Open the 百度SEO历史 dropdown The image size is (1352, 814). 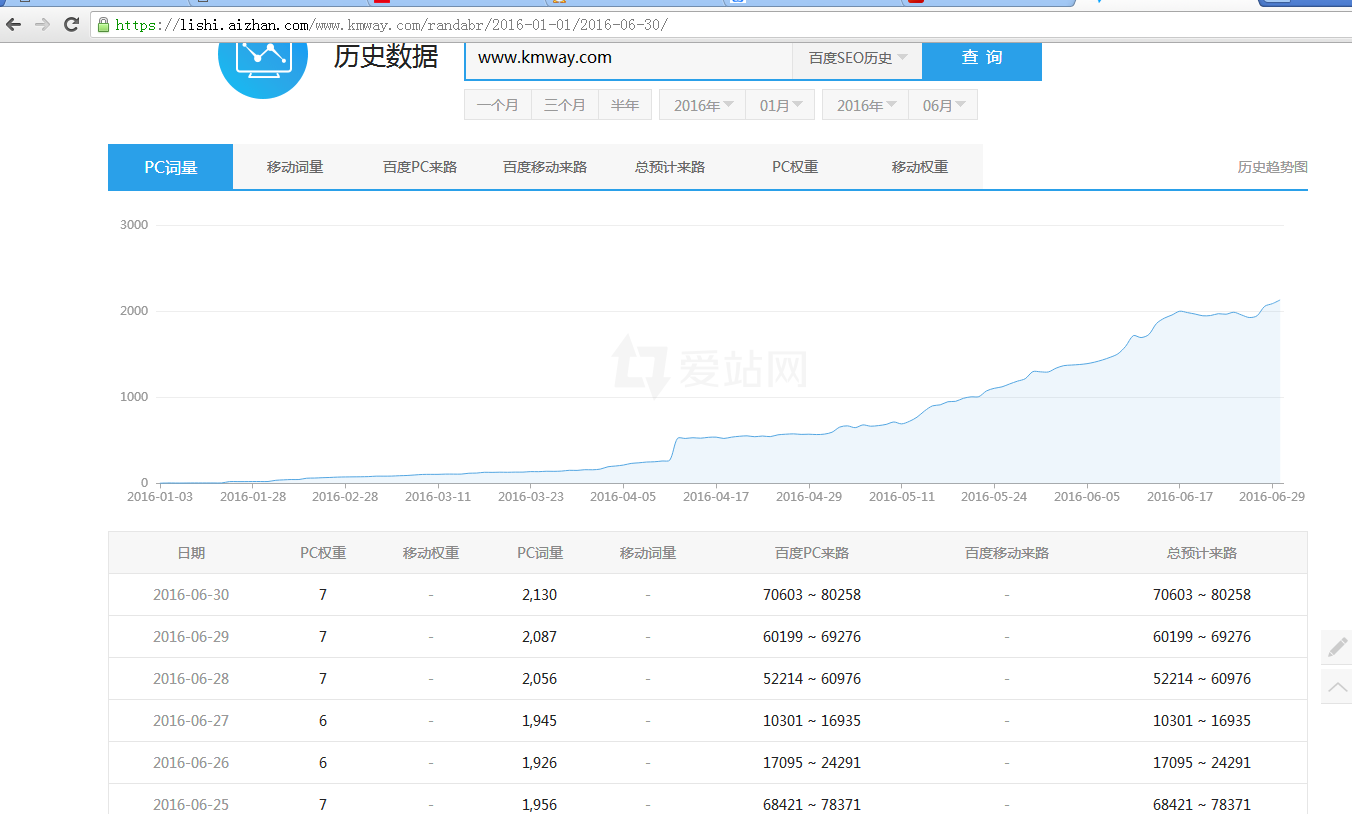coord(857,58)
